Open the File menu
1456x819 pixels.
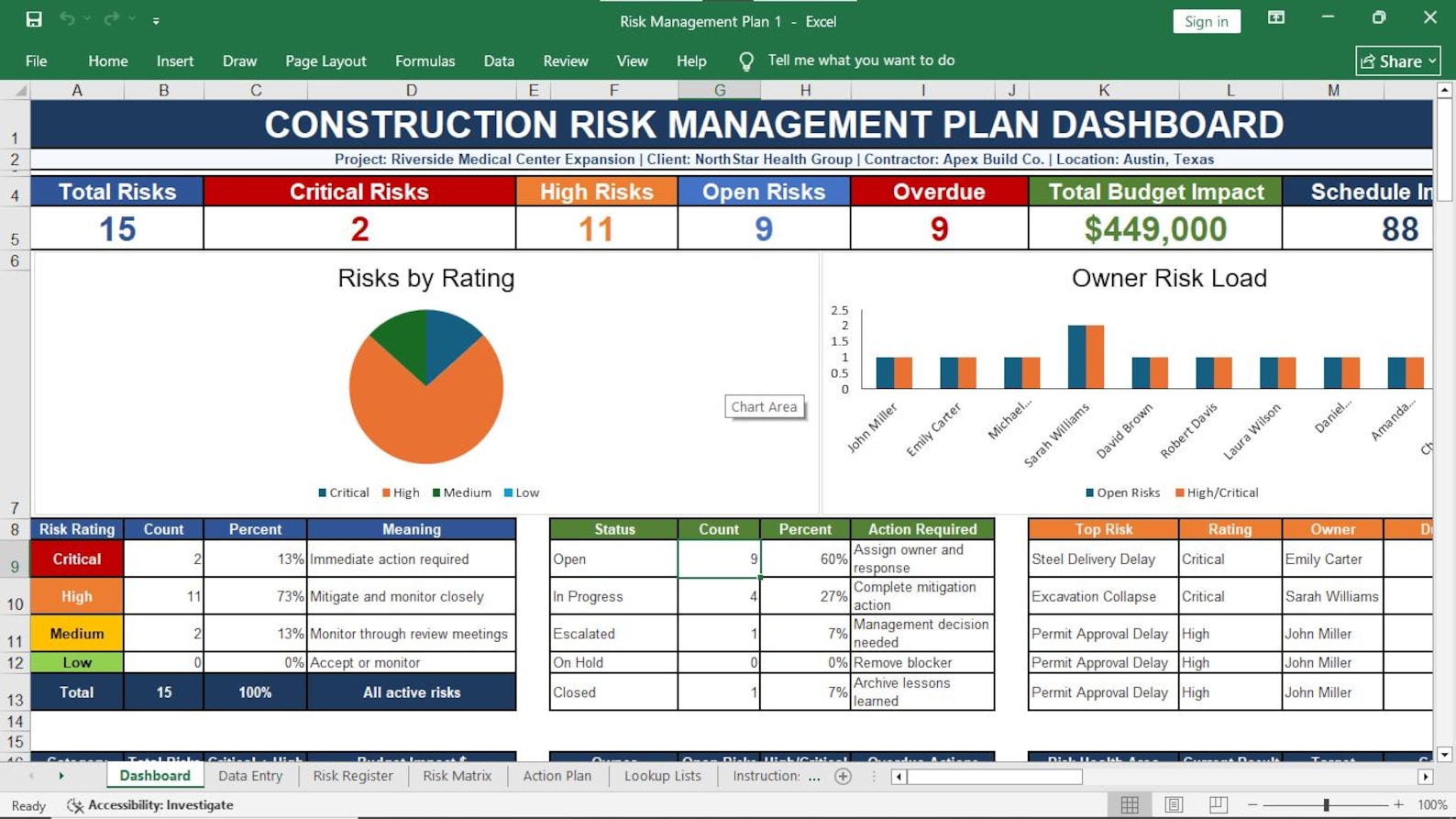click(37, 61)
